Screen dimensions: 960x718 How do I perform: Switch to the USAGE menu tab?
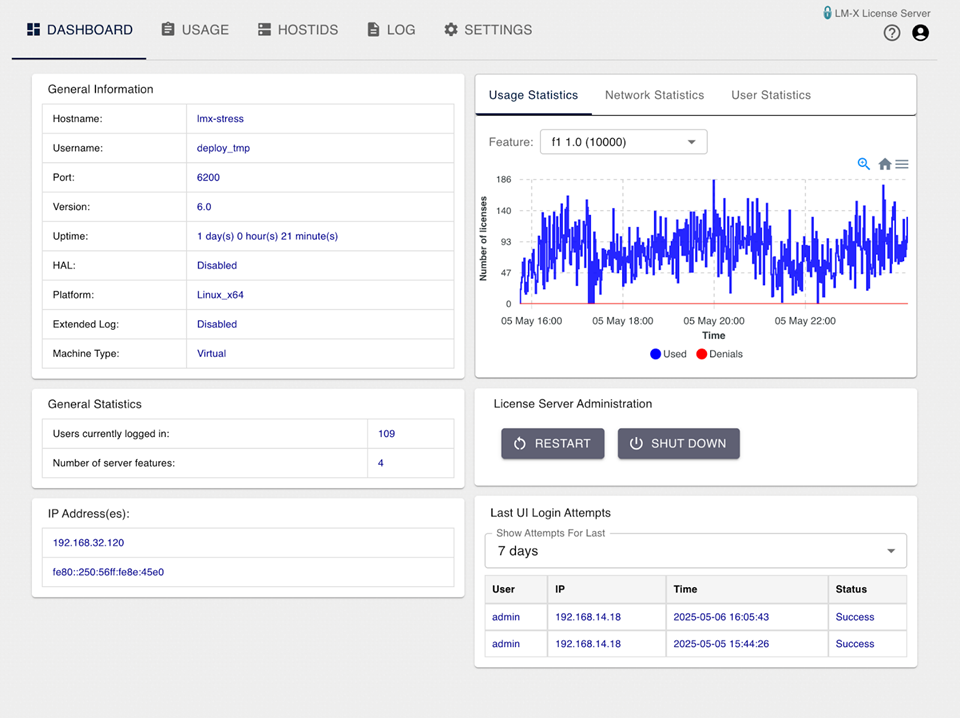pos(195,29)
